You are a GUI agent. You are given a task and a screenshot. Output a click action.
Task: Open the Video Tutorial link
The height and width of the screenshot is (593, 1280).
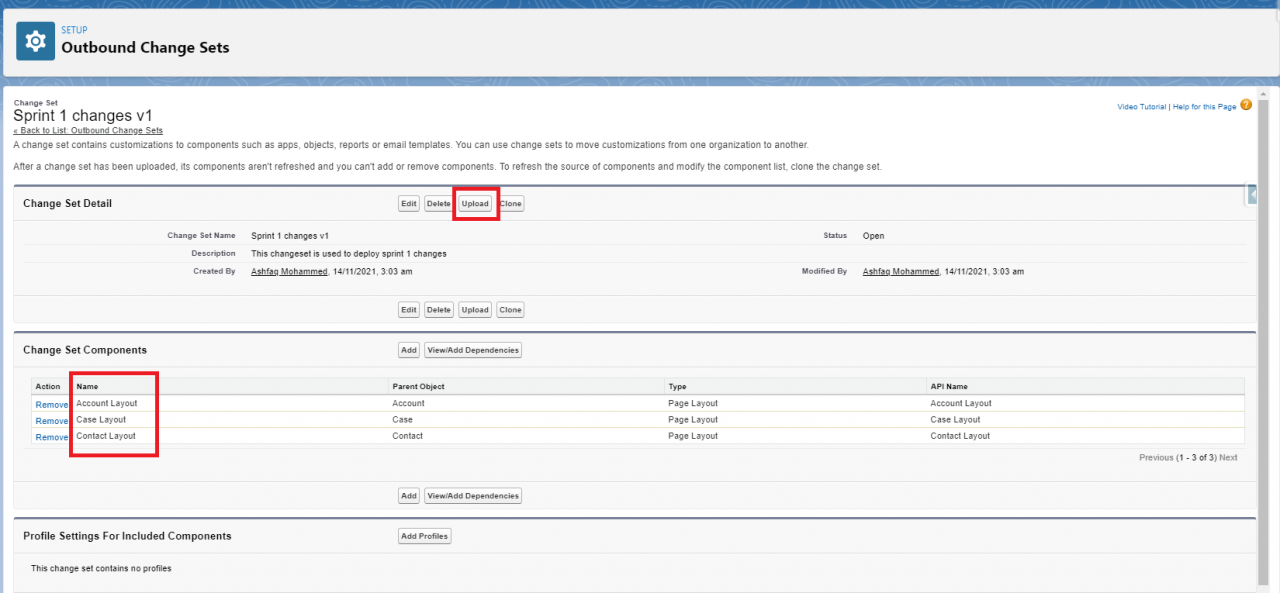tap(1141, 106)
